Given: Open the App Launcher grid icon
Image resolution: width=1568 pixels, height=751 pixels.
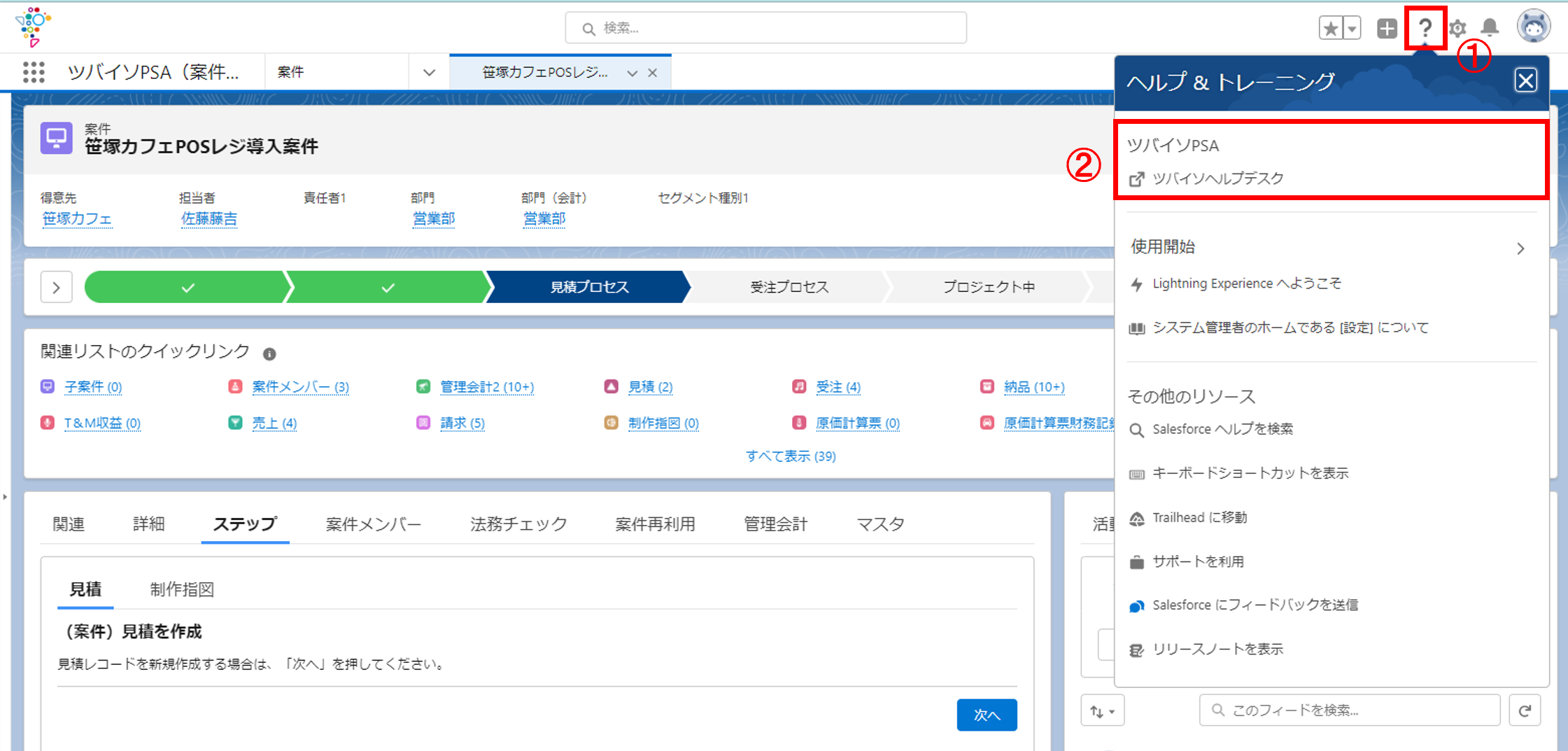Looking at the screenshot, I should click(34, 72).
